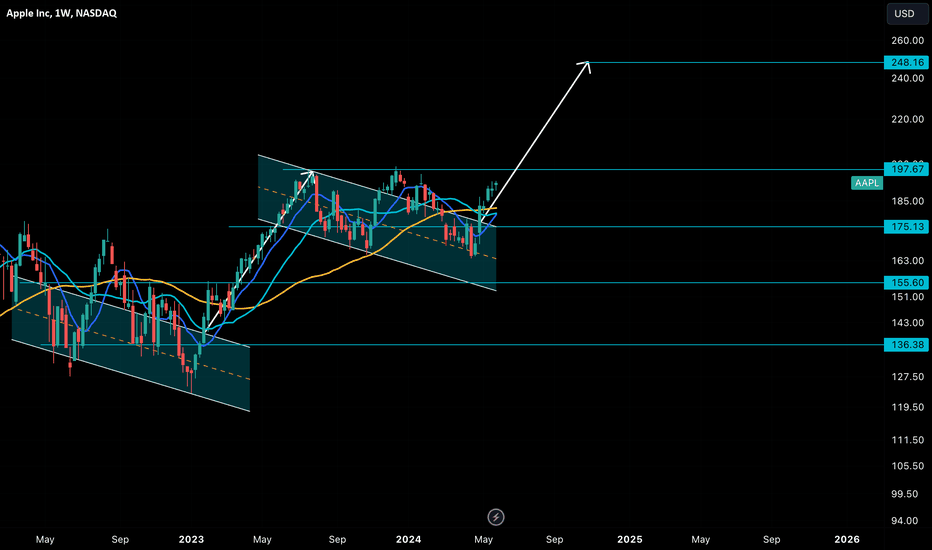932x550 pixels.
Task: Select the 197.67 price level label
Action: click(906, 170)
